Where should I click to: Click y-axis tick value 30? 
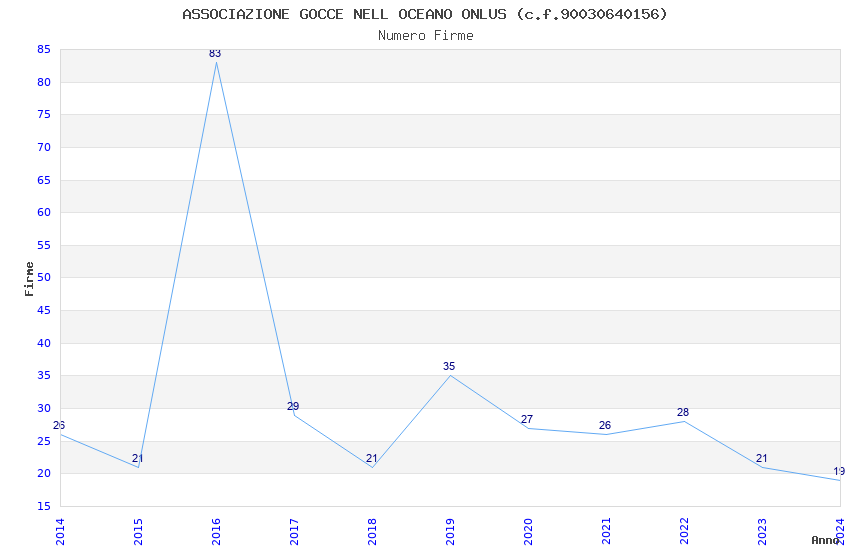point(44,409)
